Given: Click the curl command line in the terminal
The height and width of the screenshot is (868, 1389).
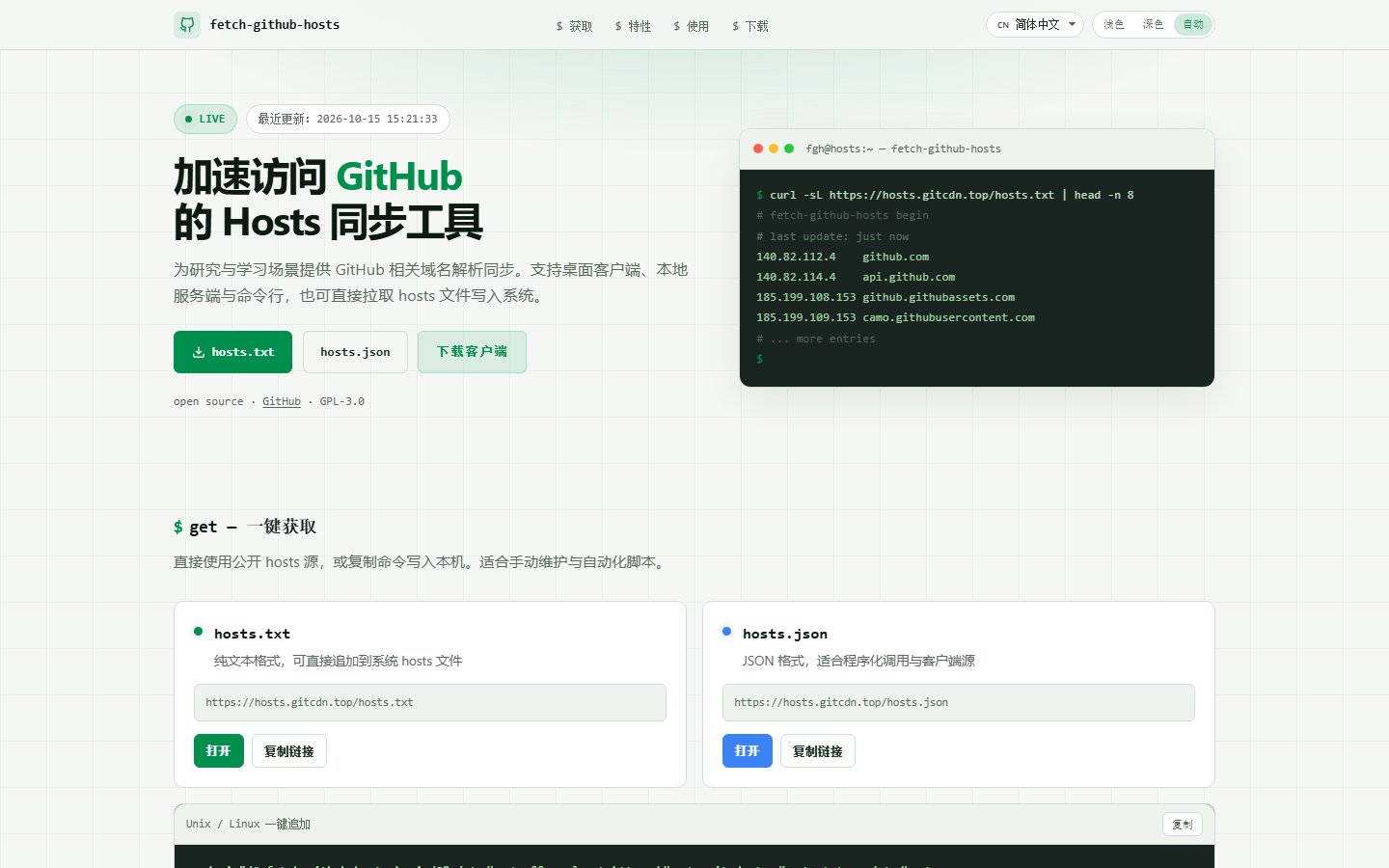Looking at the screenshot, I should tap(945, 195).
